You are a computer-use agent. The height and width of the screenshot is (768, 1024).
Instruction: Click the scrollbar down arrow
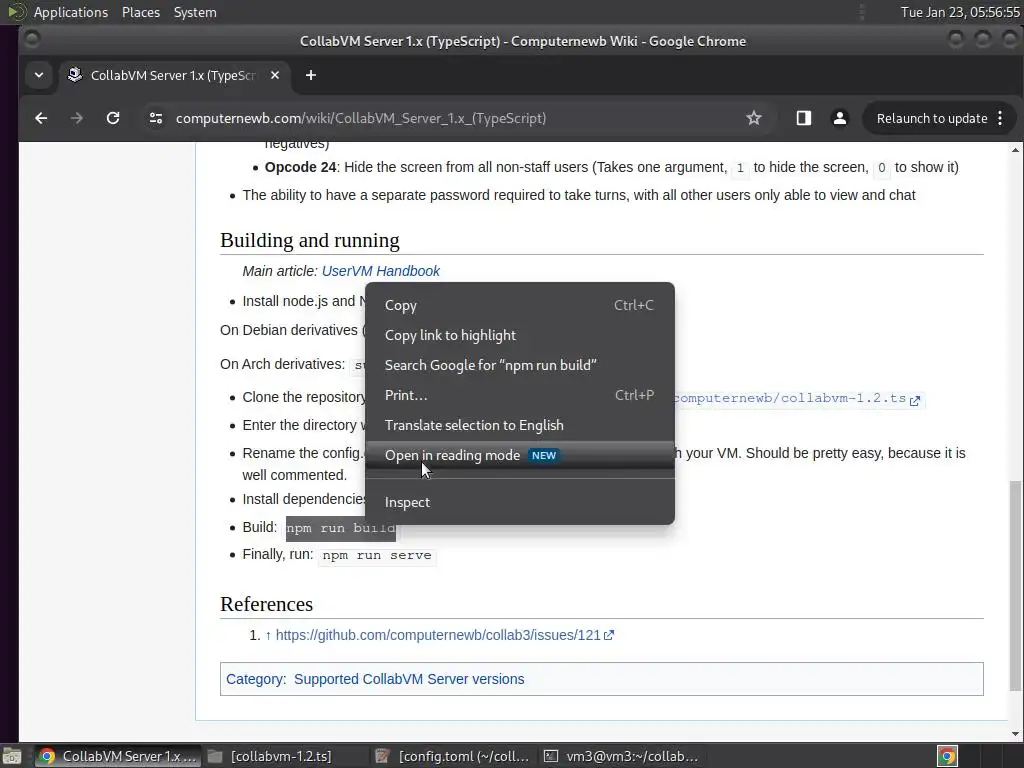(x=1014, y=734)
